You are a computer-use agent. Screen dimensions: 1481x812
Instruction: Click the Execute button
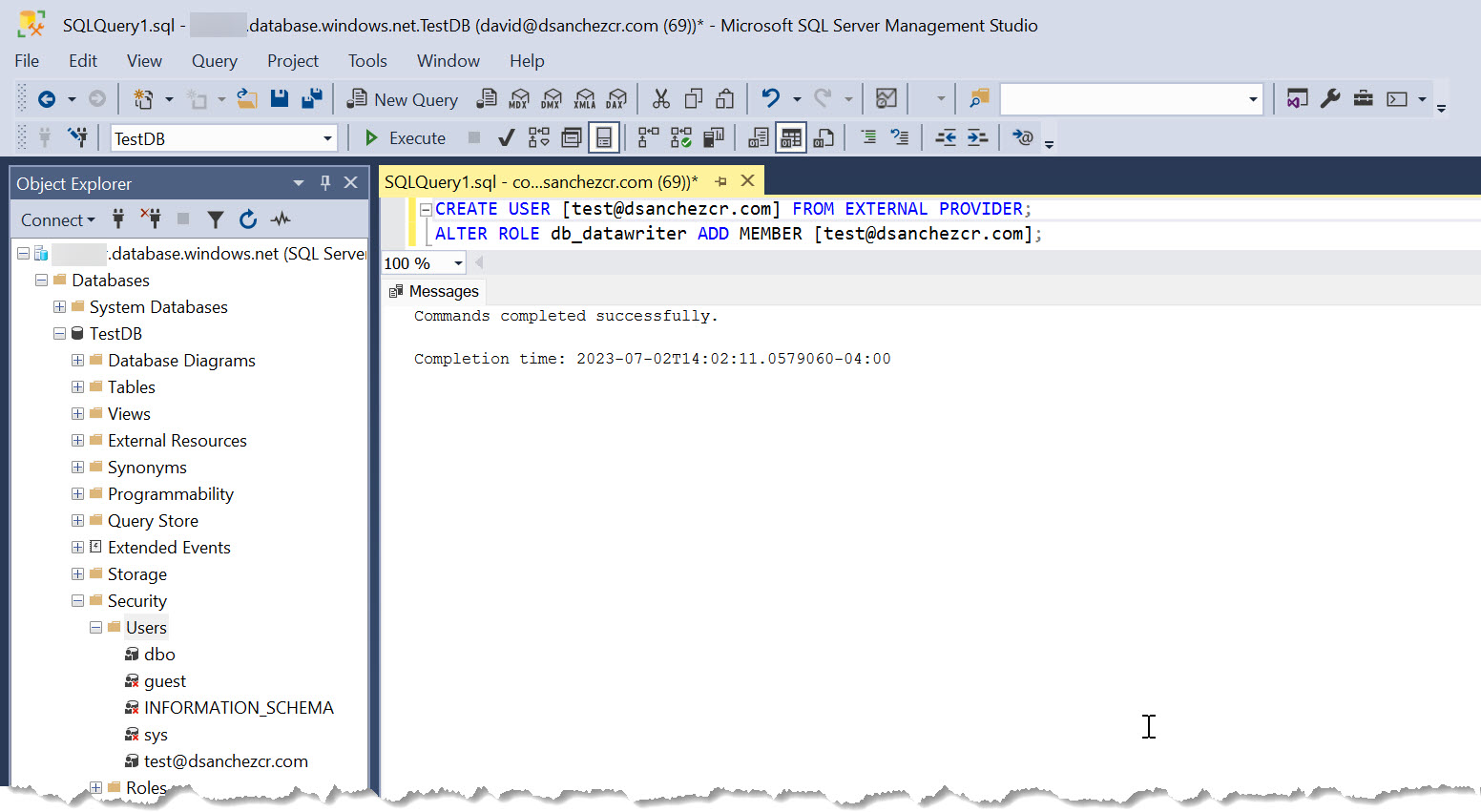tap(406, 138)
